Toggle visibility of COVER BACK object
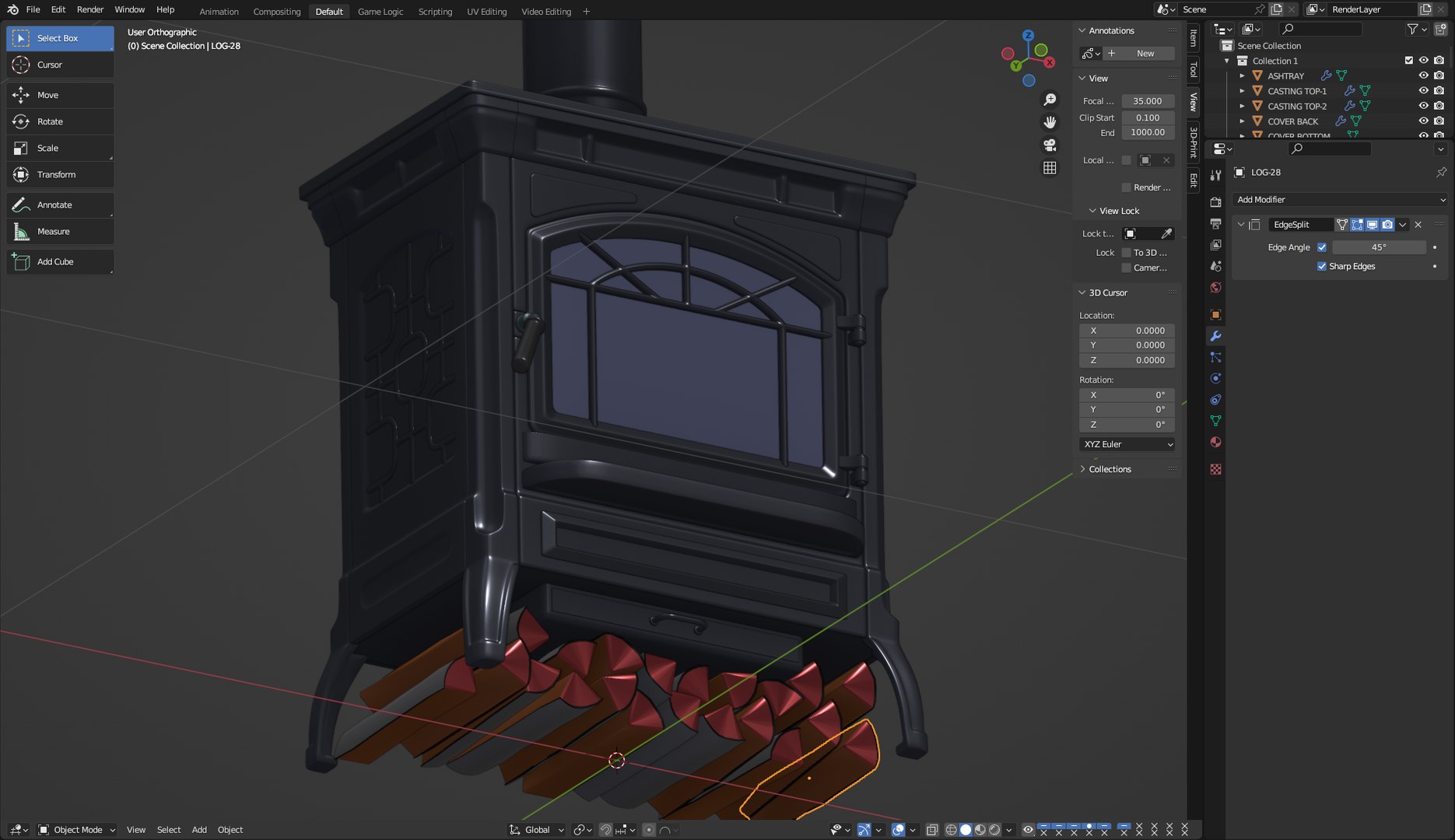 pyautogui.click(x=1423, y=121)
